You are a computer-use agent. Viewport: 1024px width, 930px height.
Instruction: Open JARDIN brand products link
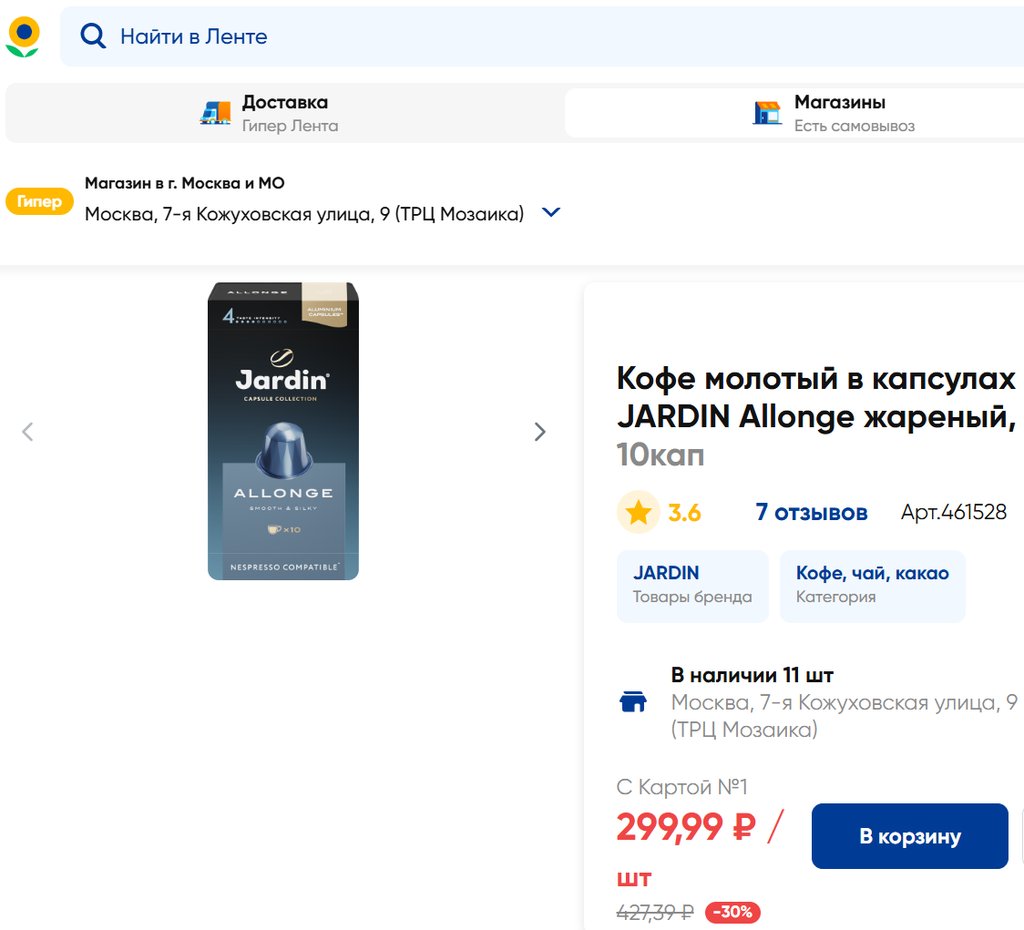[692, 585]
